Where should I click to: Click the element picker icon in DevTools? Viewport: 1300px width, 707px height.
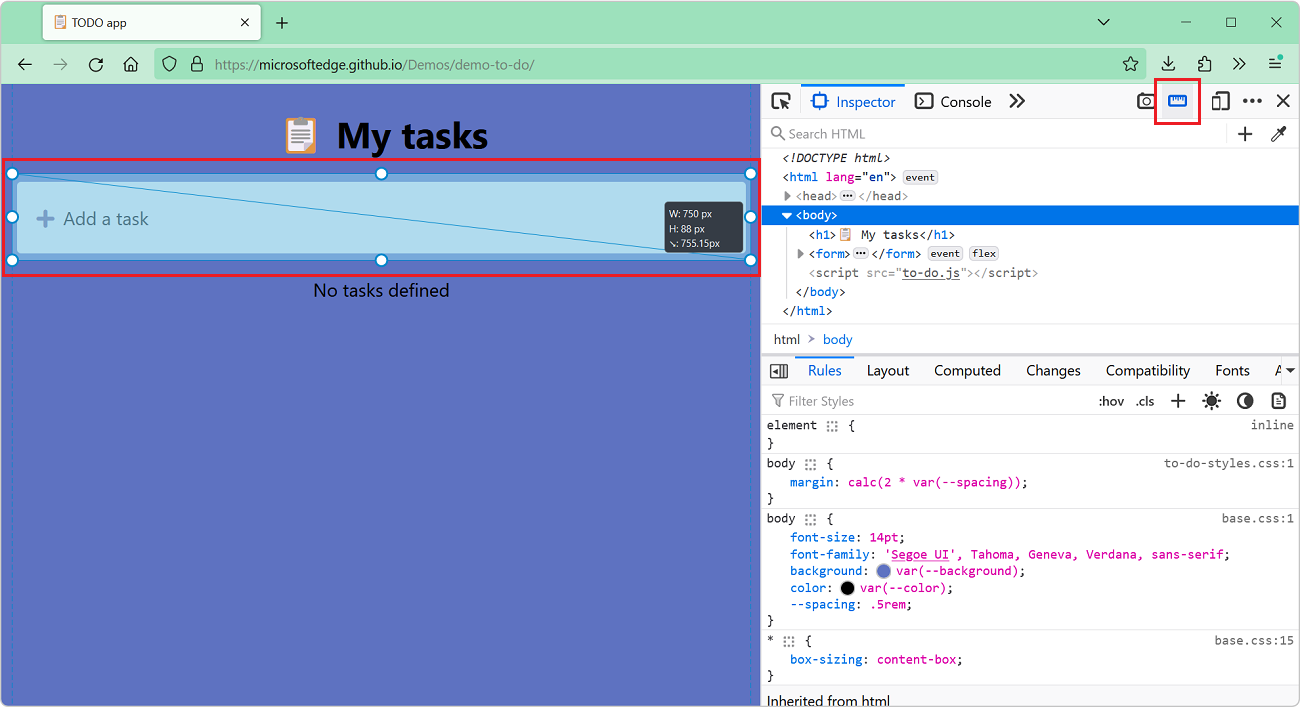(782, 101)
